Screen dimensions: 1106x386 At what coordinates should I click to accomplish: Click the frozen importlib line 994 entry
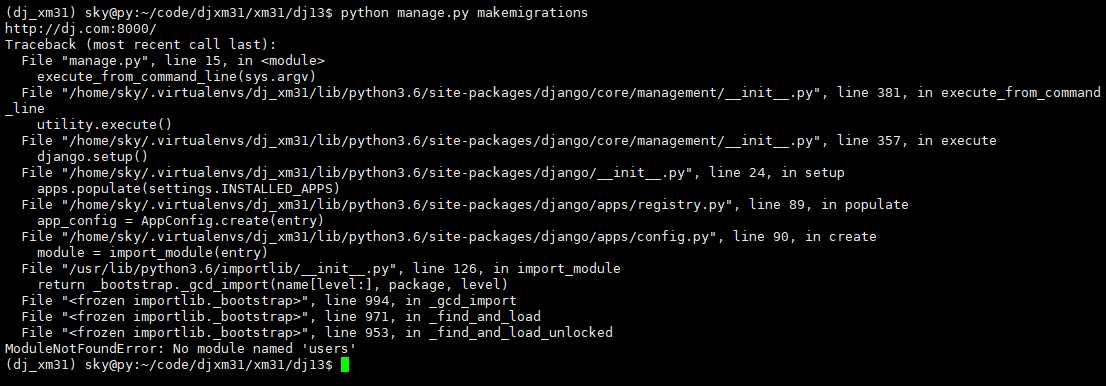pos(269,301)
